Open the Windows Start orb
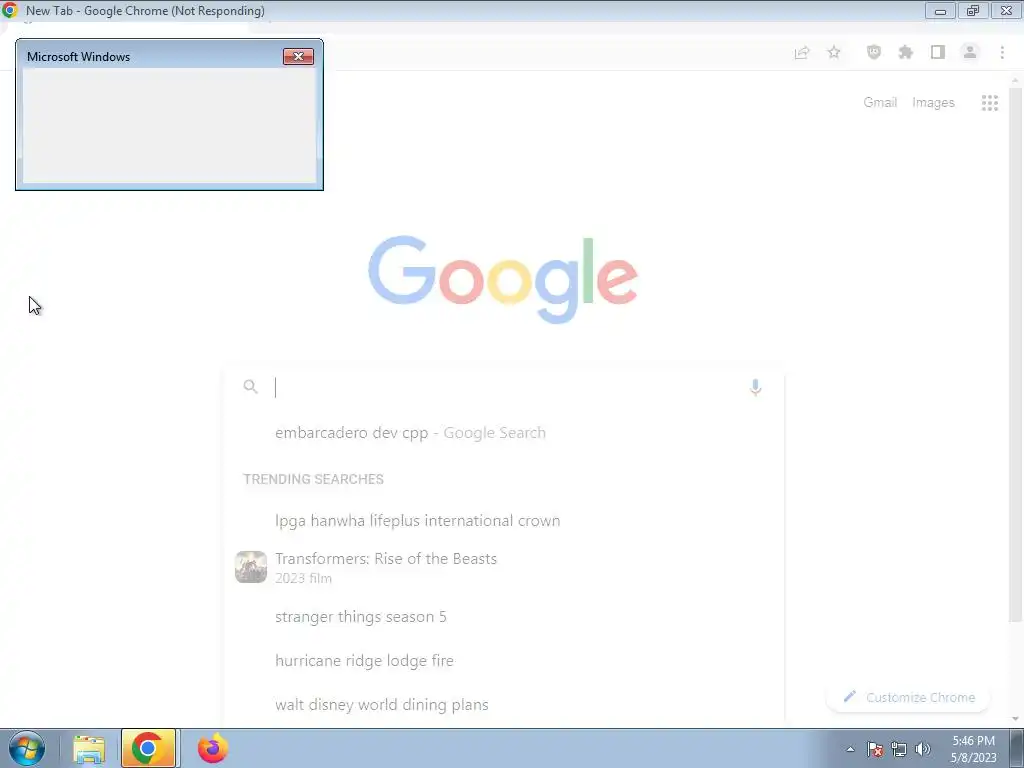 pyautogui.click(x=27, y=748)
